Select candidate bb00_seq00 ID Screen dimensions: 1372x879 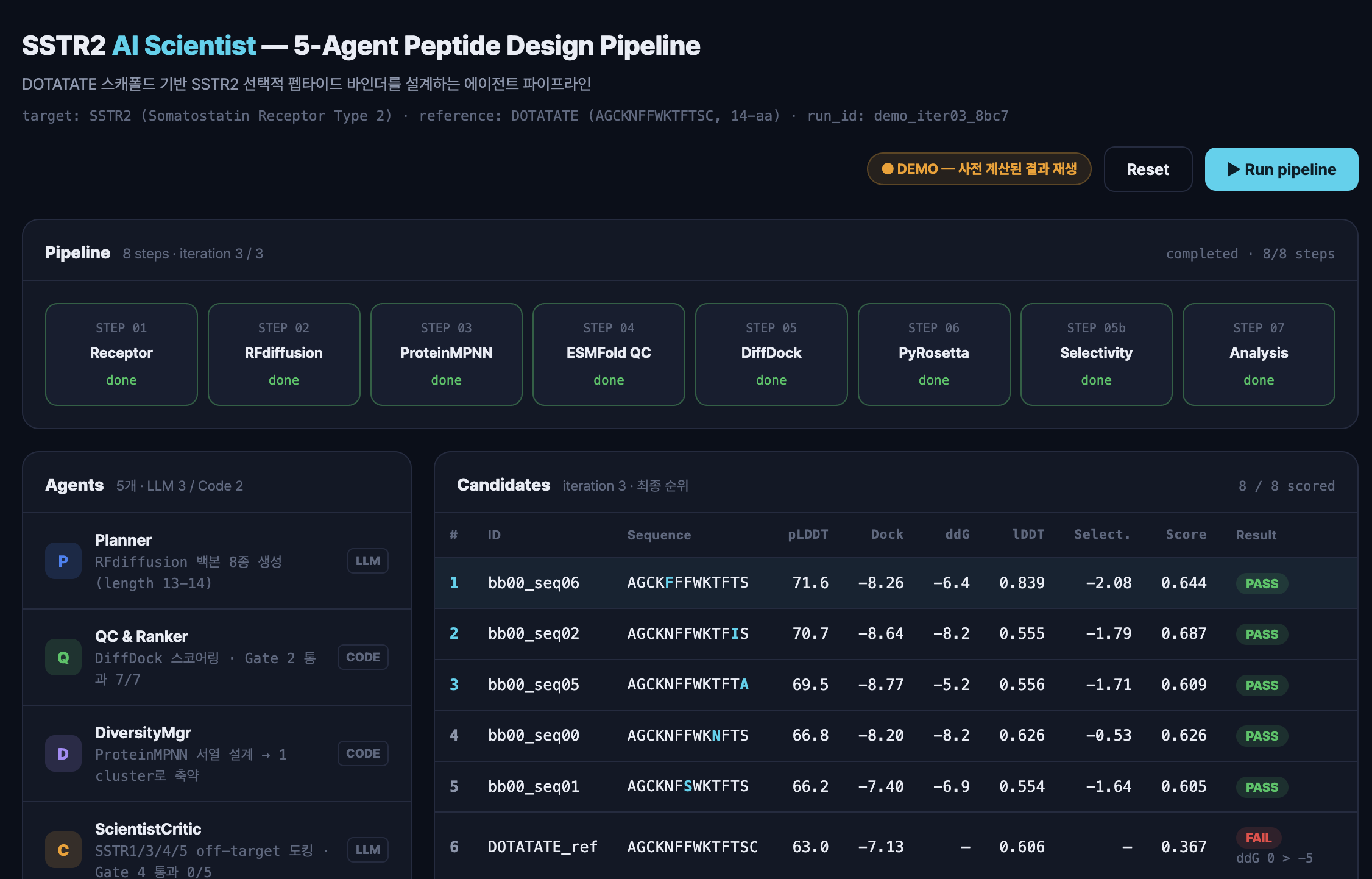[x=534, y=735]
